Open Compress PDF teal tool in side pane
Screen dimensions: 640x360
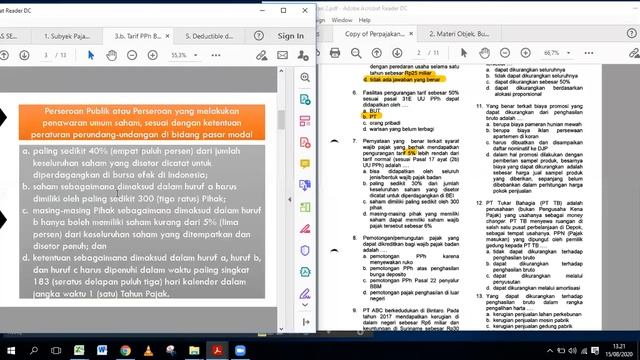305,272
